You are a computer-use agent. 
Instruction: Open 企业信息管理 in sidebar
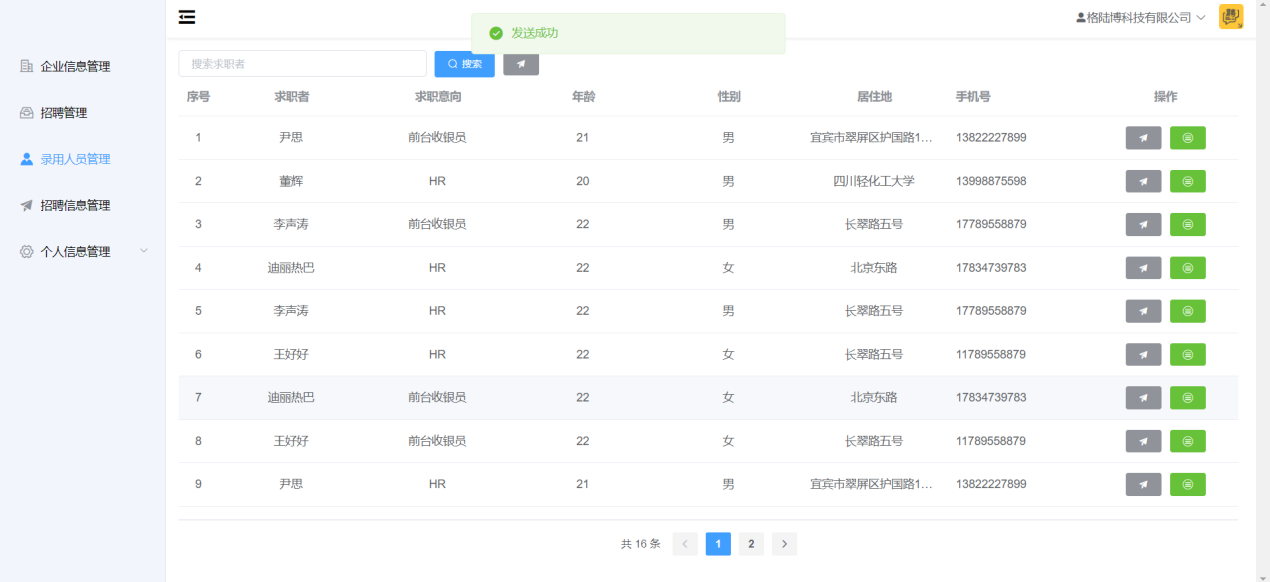point(83,66)
